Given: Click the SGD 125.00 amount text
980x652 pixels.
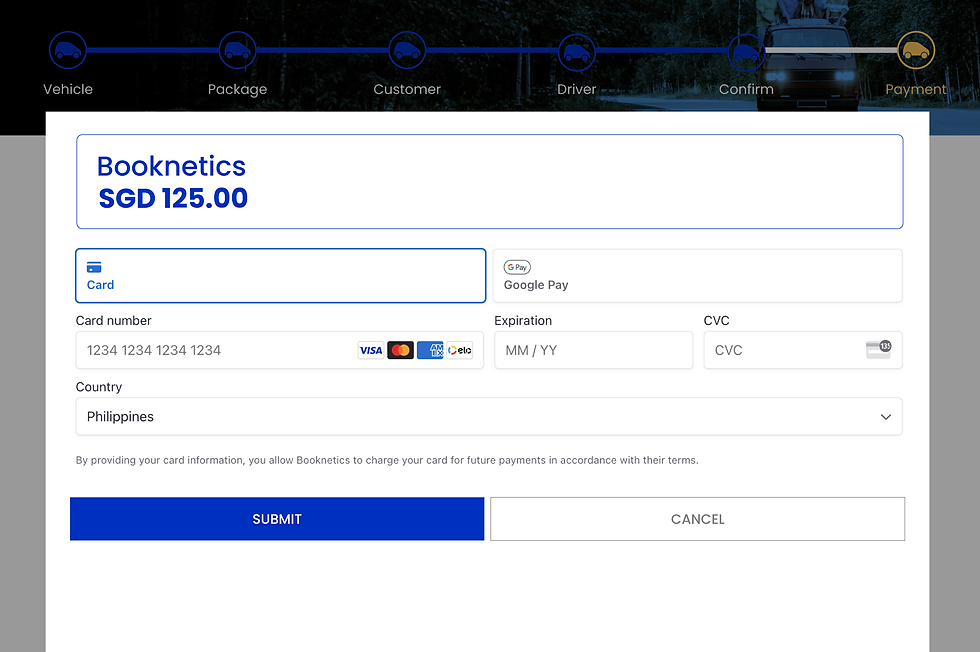Looking at the screenshot, I should pyautogui.click(x=173, y=198).
